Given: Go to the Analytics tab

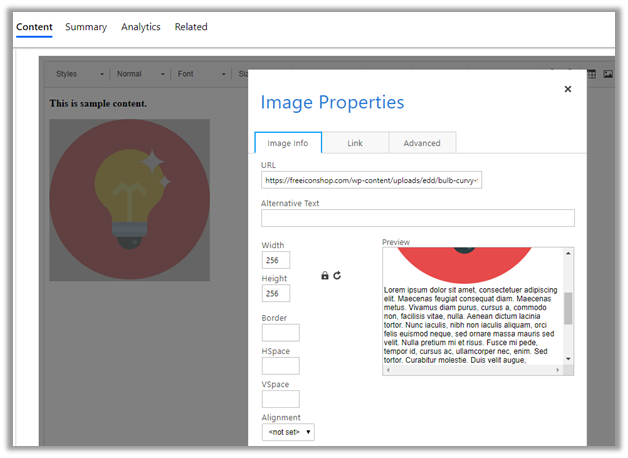Looking at the screenshot, I should [x=141, y=27].
